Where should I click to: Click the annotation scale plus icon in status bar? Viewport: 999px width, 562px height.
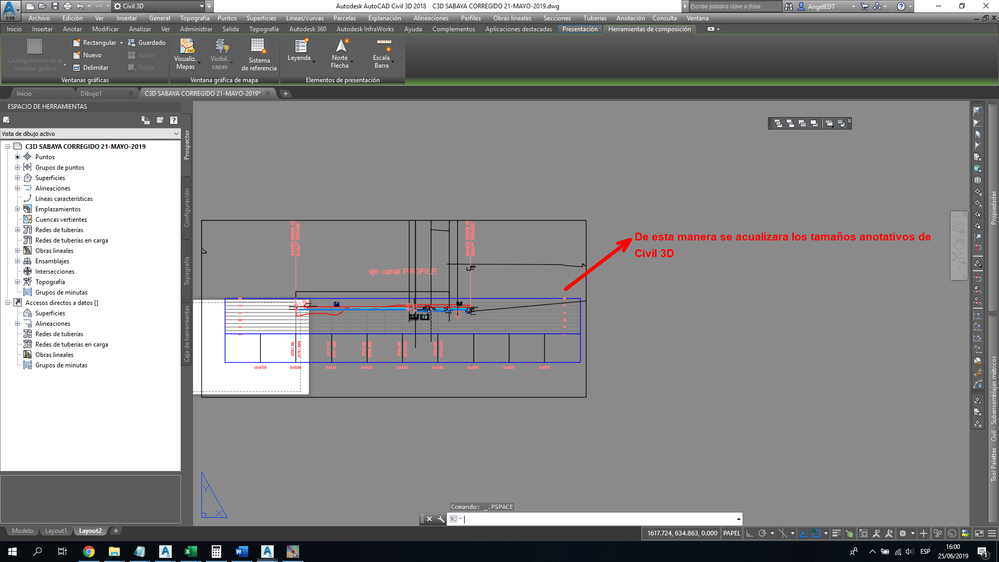pyautogui.click(x=923, y=533)
